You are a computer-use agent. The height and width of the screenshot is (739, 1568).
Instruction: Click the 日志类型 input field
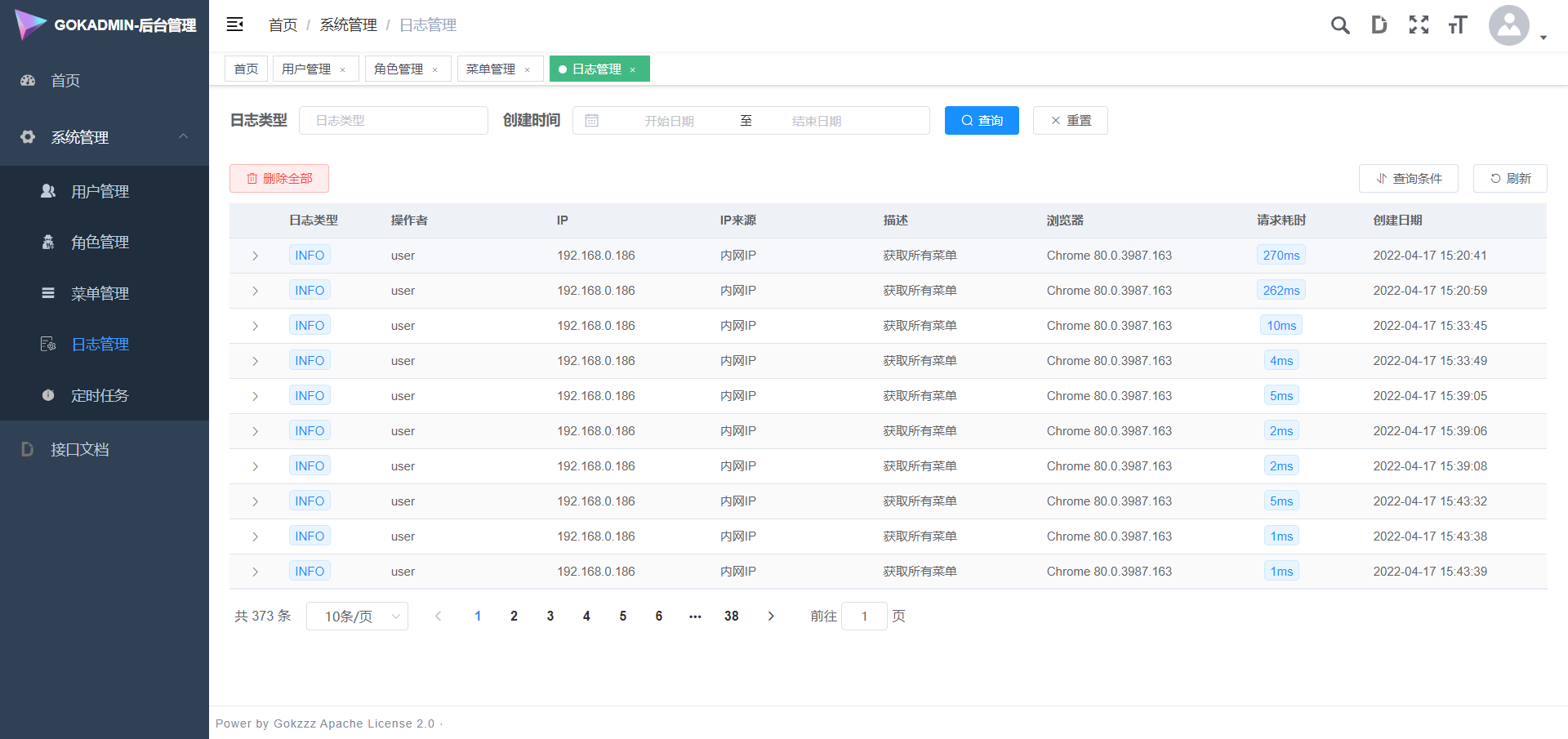point(394,121)
